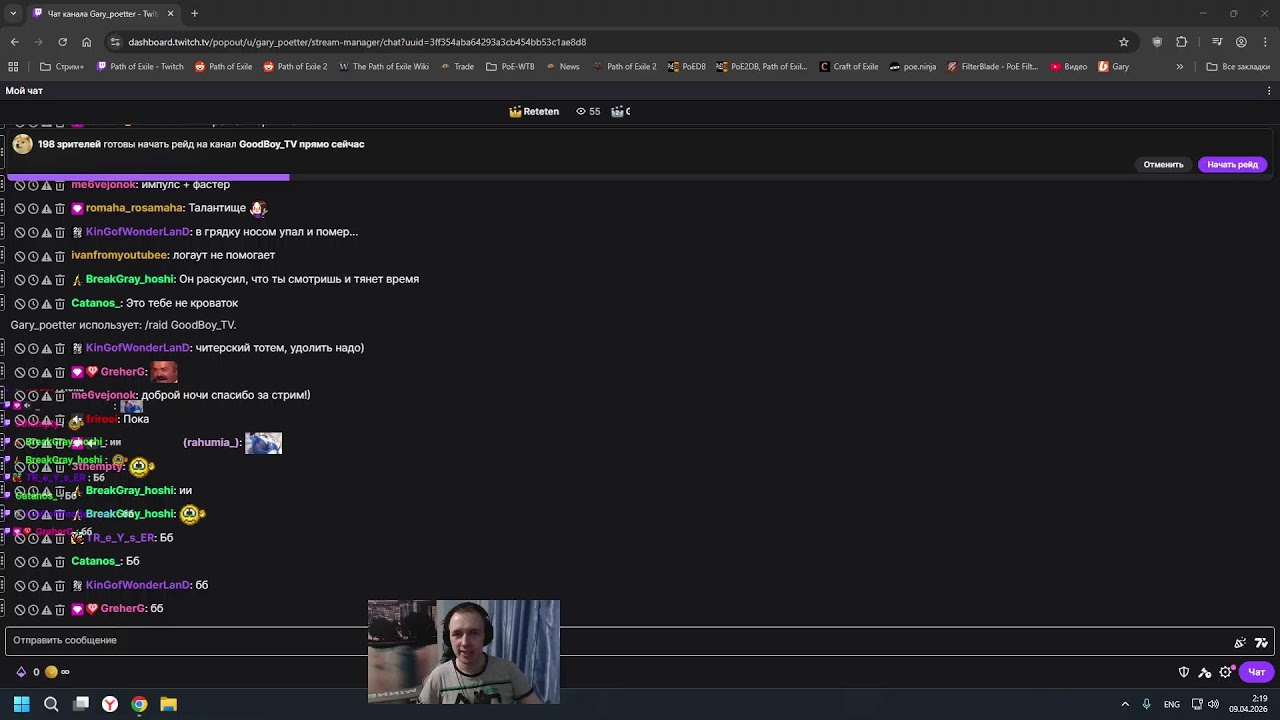Click the purple 'Чат' send button

click(1257, 672)
